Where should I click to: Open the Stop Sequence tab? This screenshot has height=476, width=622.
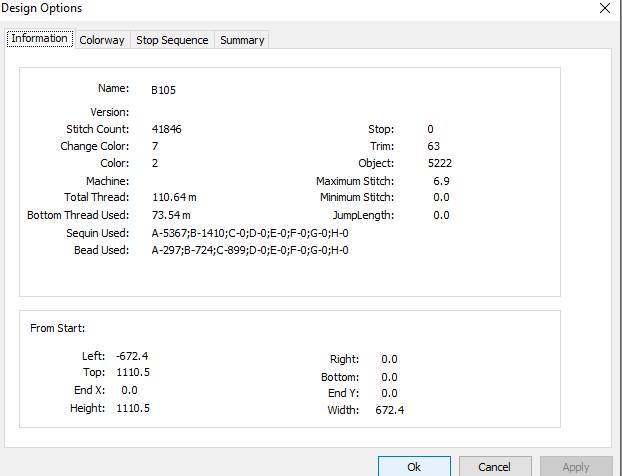tap(172, 40)
